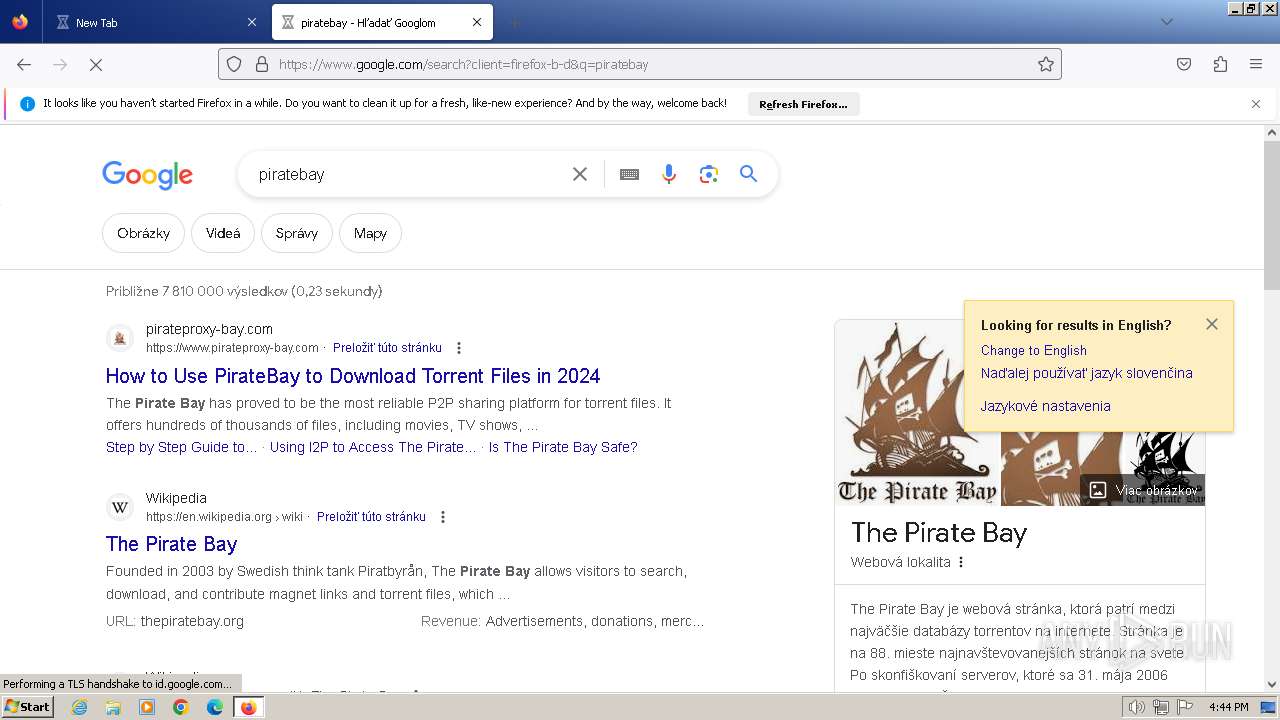Open Is The Pirate Bay Safe sitelink
1280x720 pixels.
tap(563, 447)
